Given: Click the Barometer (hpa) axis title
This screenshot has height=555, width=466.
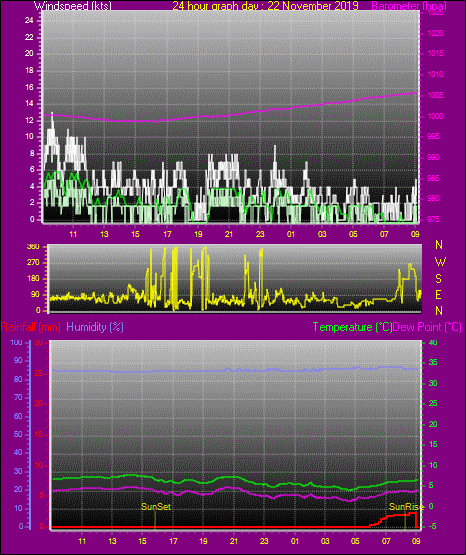Looking at the screenshot, I should [x=409, y=5].
